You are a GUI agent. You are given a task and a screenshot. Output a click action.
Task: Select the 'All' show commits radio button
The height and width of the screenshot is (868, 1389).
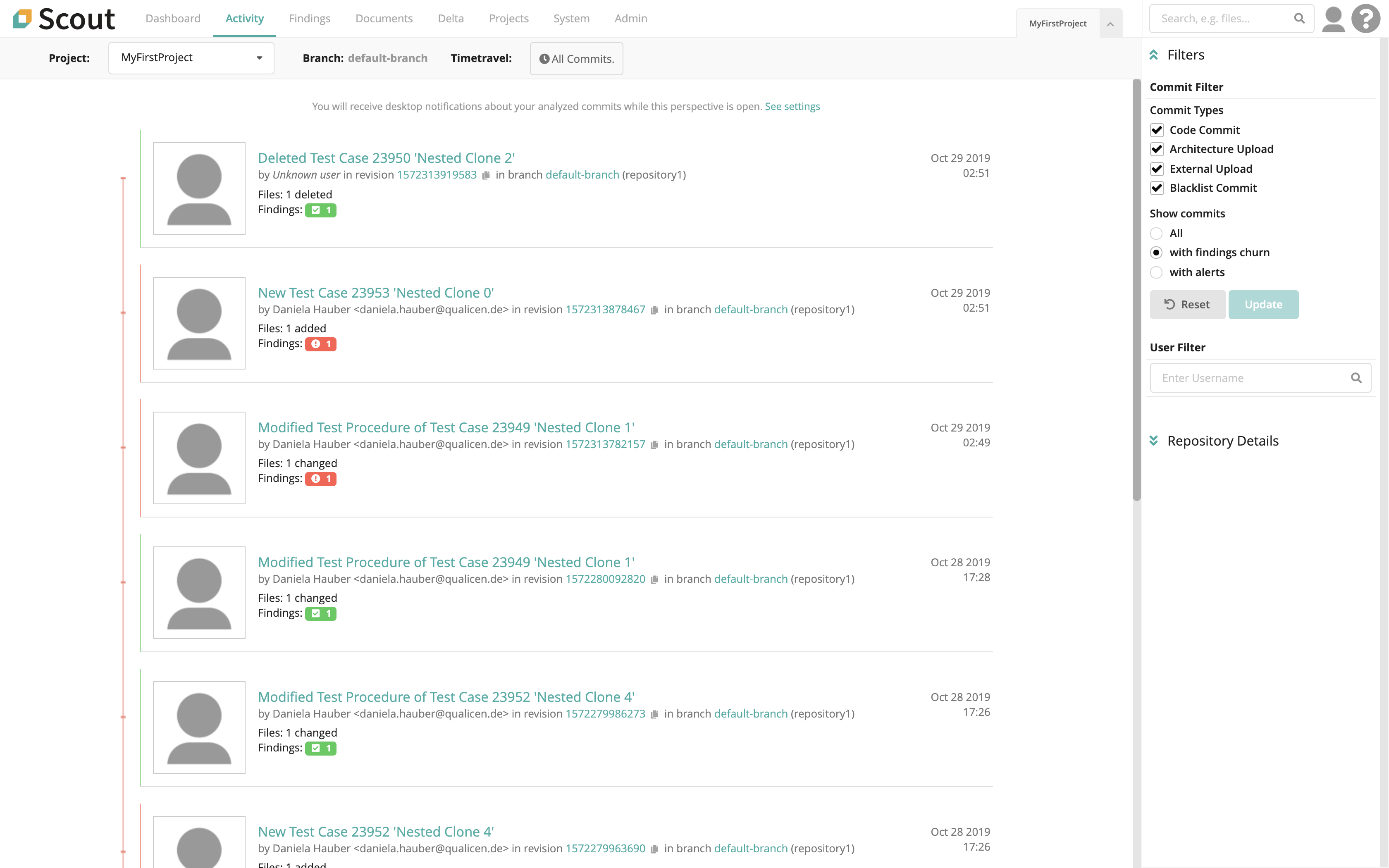tap(1156, 234)
